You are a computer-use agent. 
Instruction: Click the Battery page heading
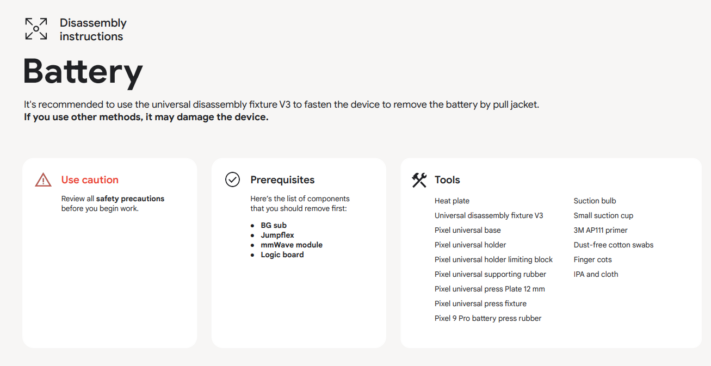83,72
